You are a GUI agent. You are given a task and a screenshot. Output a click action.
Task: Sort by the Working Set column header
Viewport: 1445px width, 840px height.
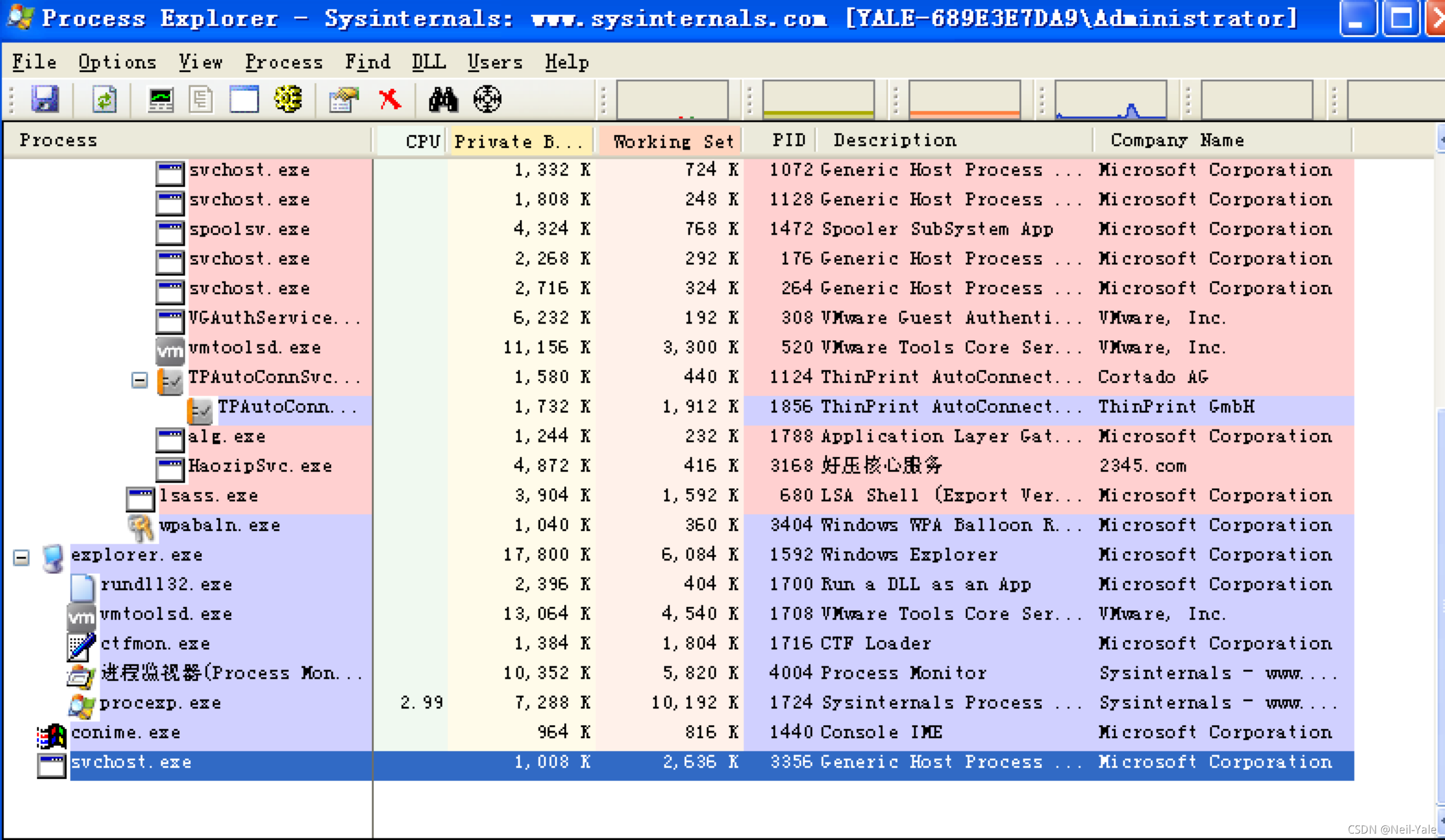(x=670, y=141)
